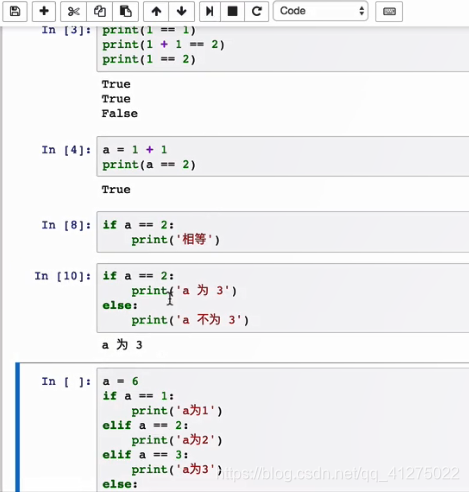Move the selected cell up
This screenshot has height=492, width=469.
pos(156,11)
